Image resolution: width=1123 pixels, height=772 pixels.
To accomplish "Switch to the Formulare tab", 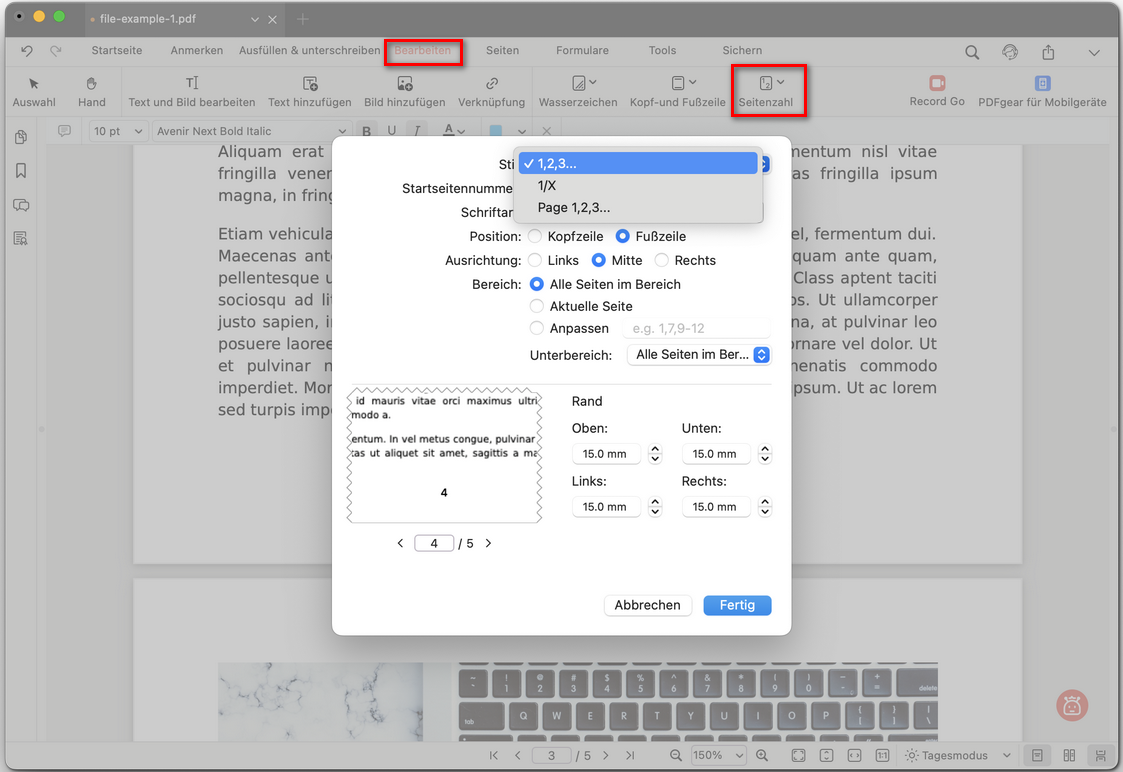I will coord(582,50).
